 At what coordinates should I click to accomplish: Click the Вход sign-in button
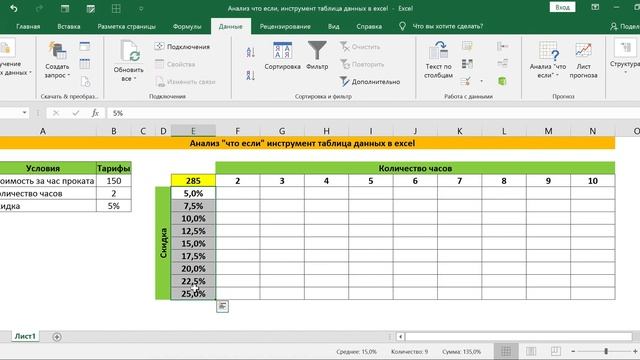[562, 7]
